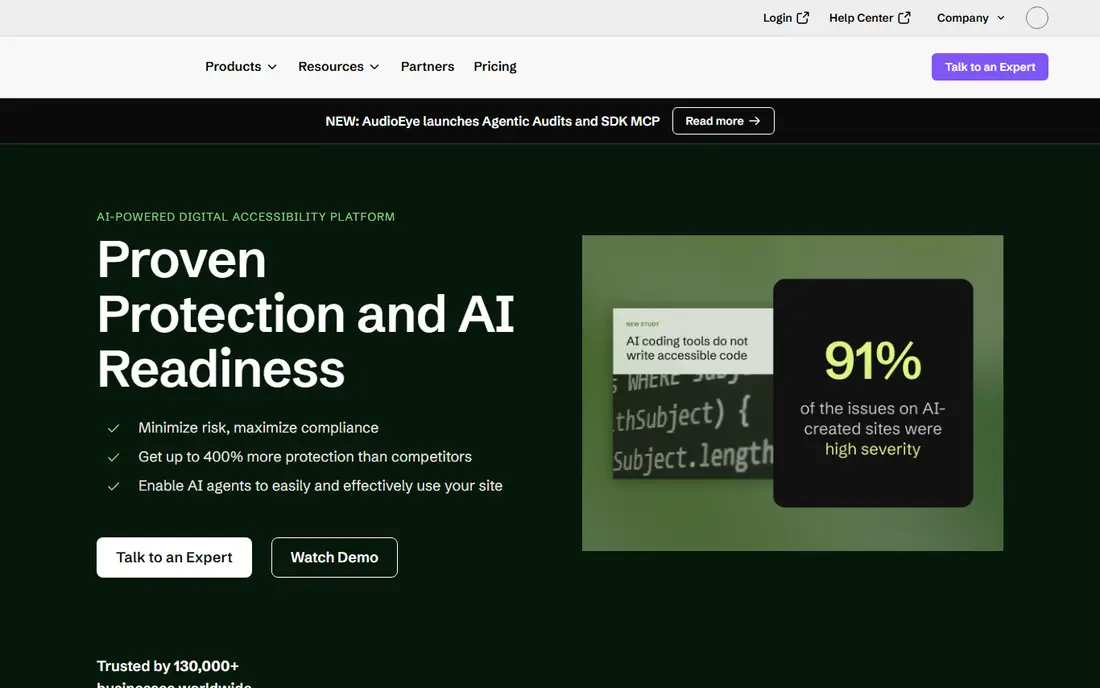Click the NEW: AudioEye launches Agentic Audits text
This screenshot has height=688, width=1100.
492,121
